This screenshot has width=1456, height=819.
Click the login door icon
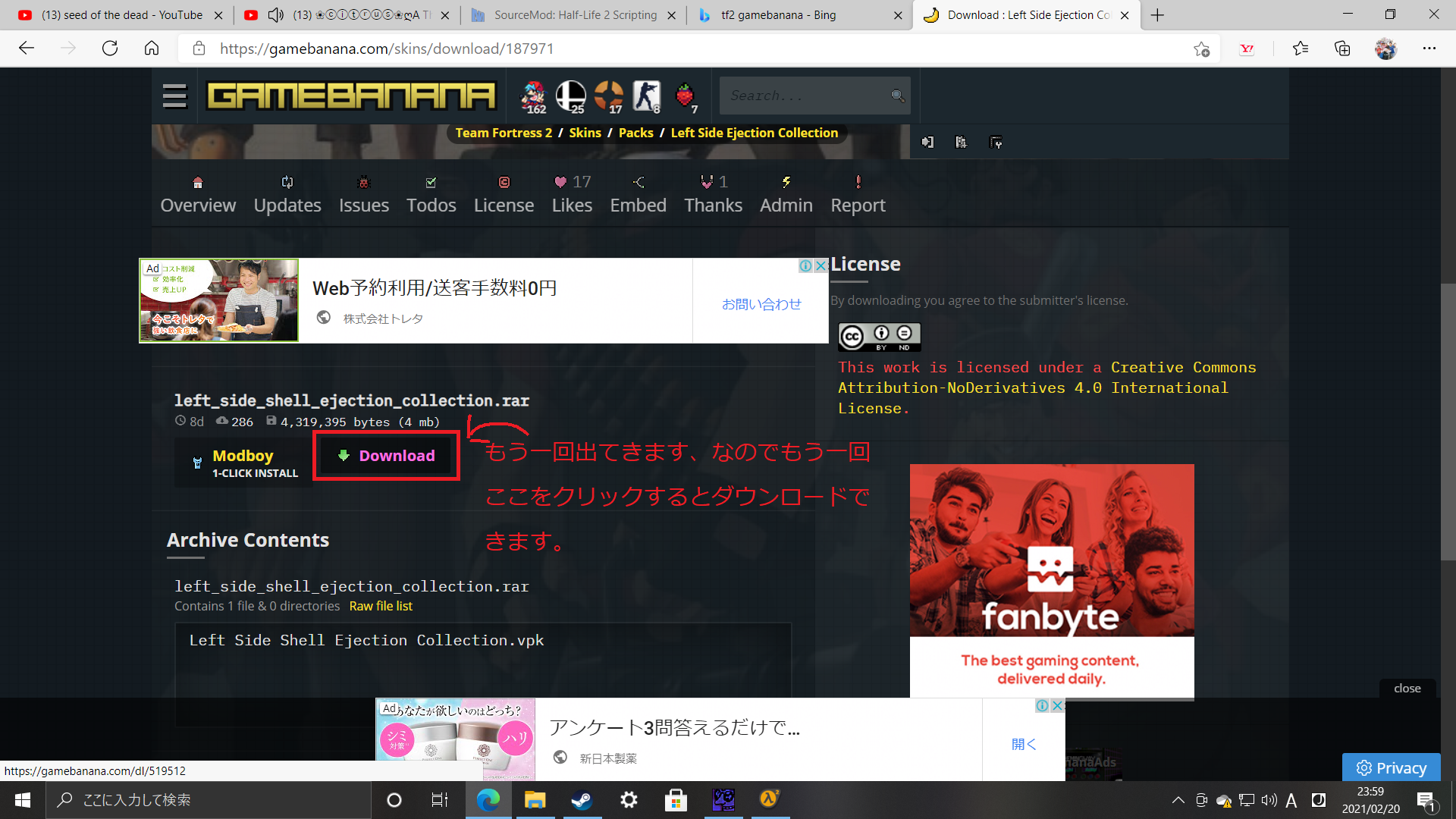tap(927, 143)
